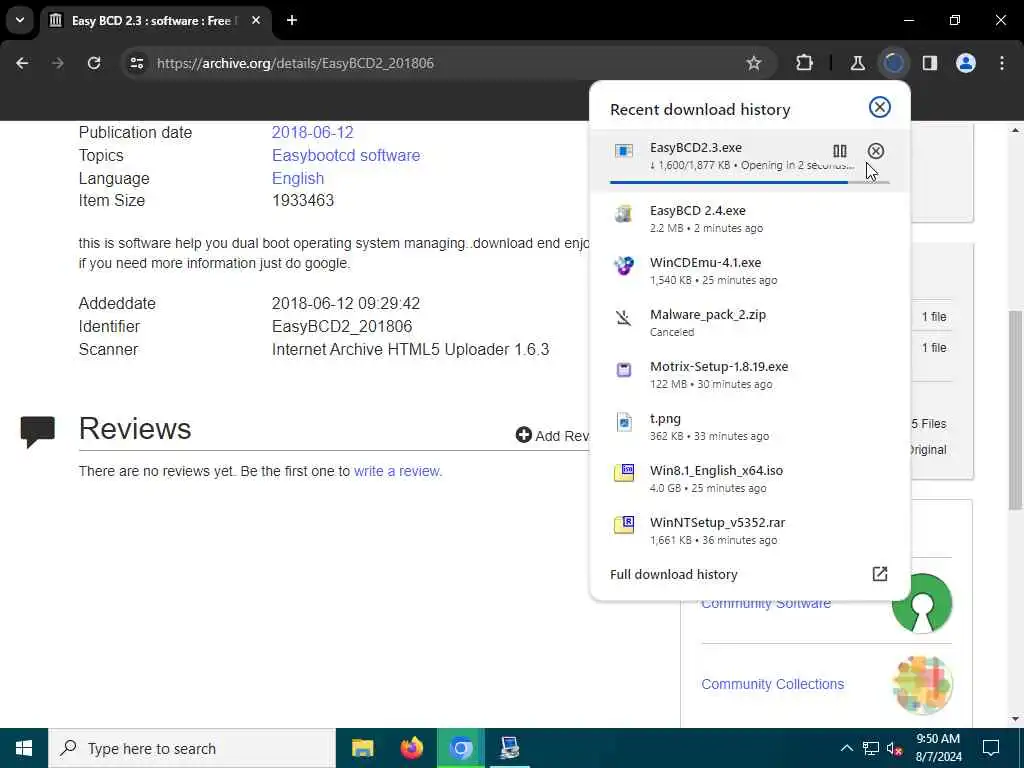Click the page vertical scrollbar thumb
Screen dimensions: 1024x768
(x=1015, y=410)
